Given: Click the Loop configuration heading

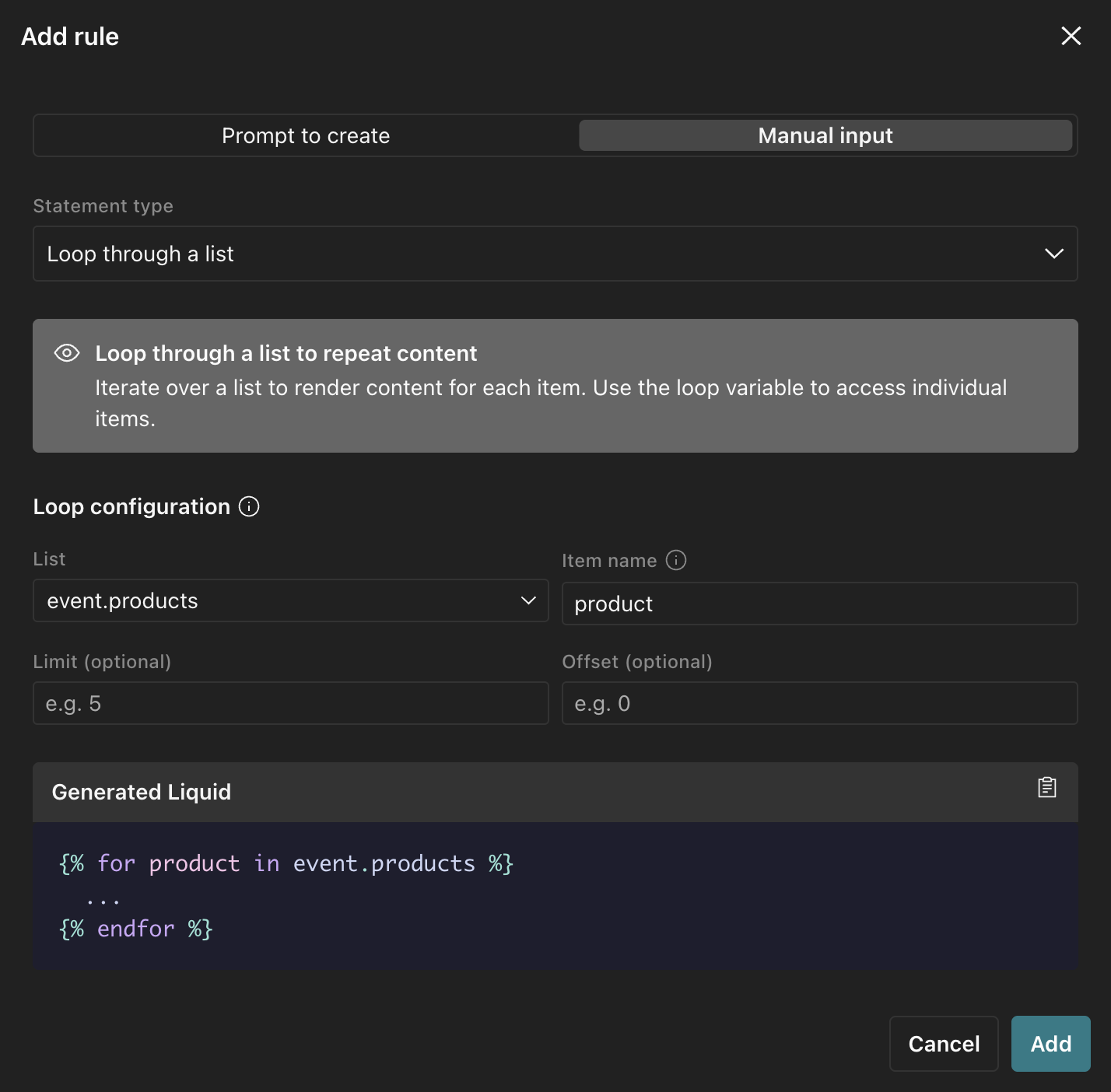Looking at the screenshot, I should [131, 506].
